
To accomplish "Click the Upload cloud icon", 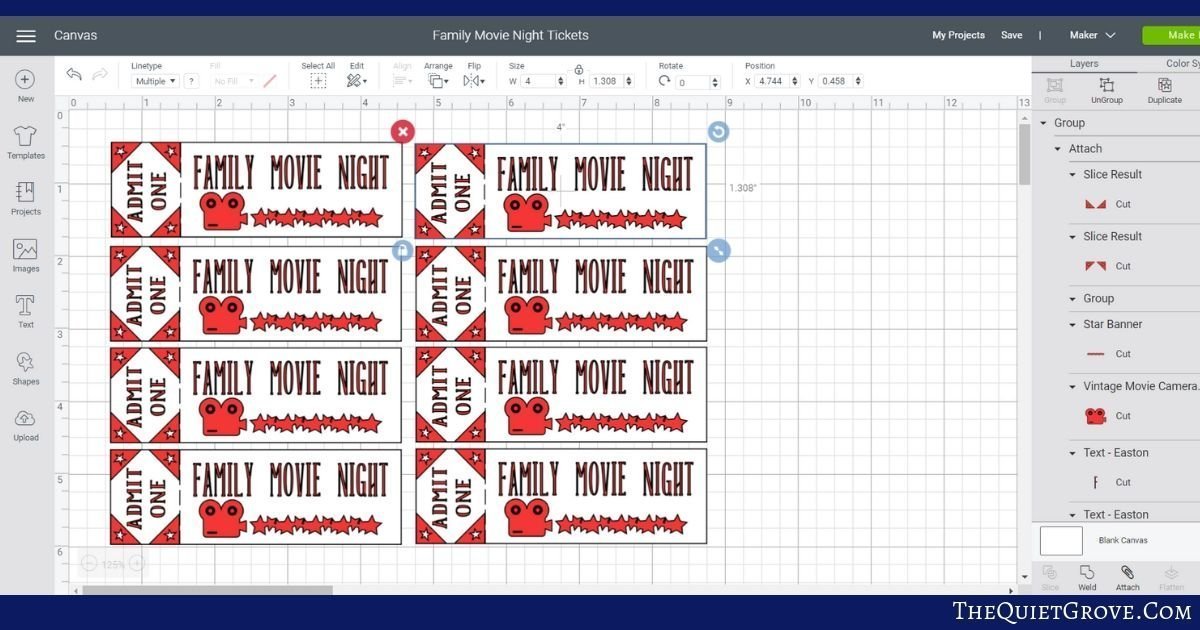I will pos(26,418).
